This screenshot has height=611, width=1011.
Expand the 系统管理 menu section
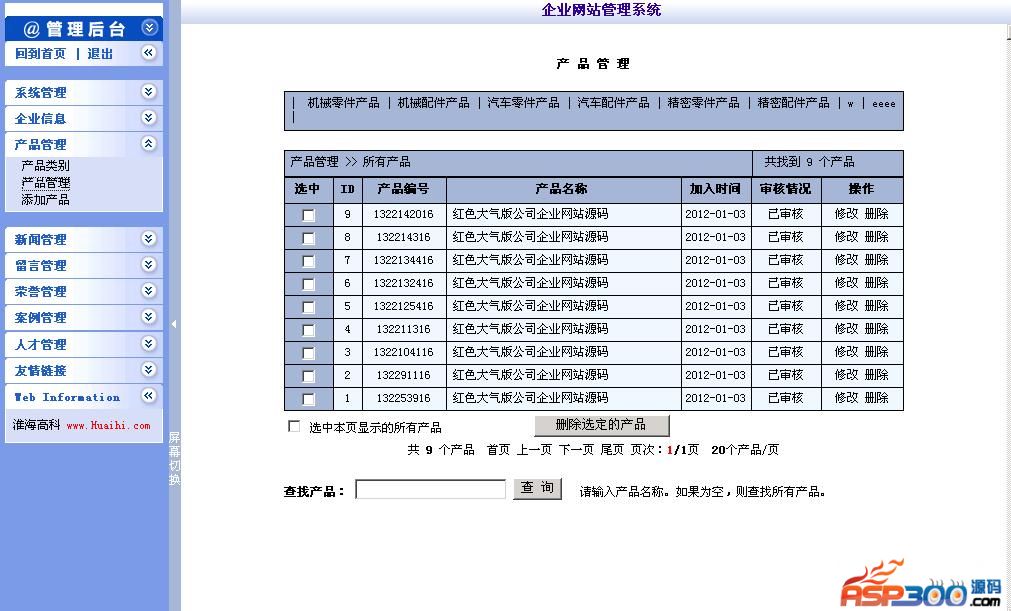click(149, 92)
